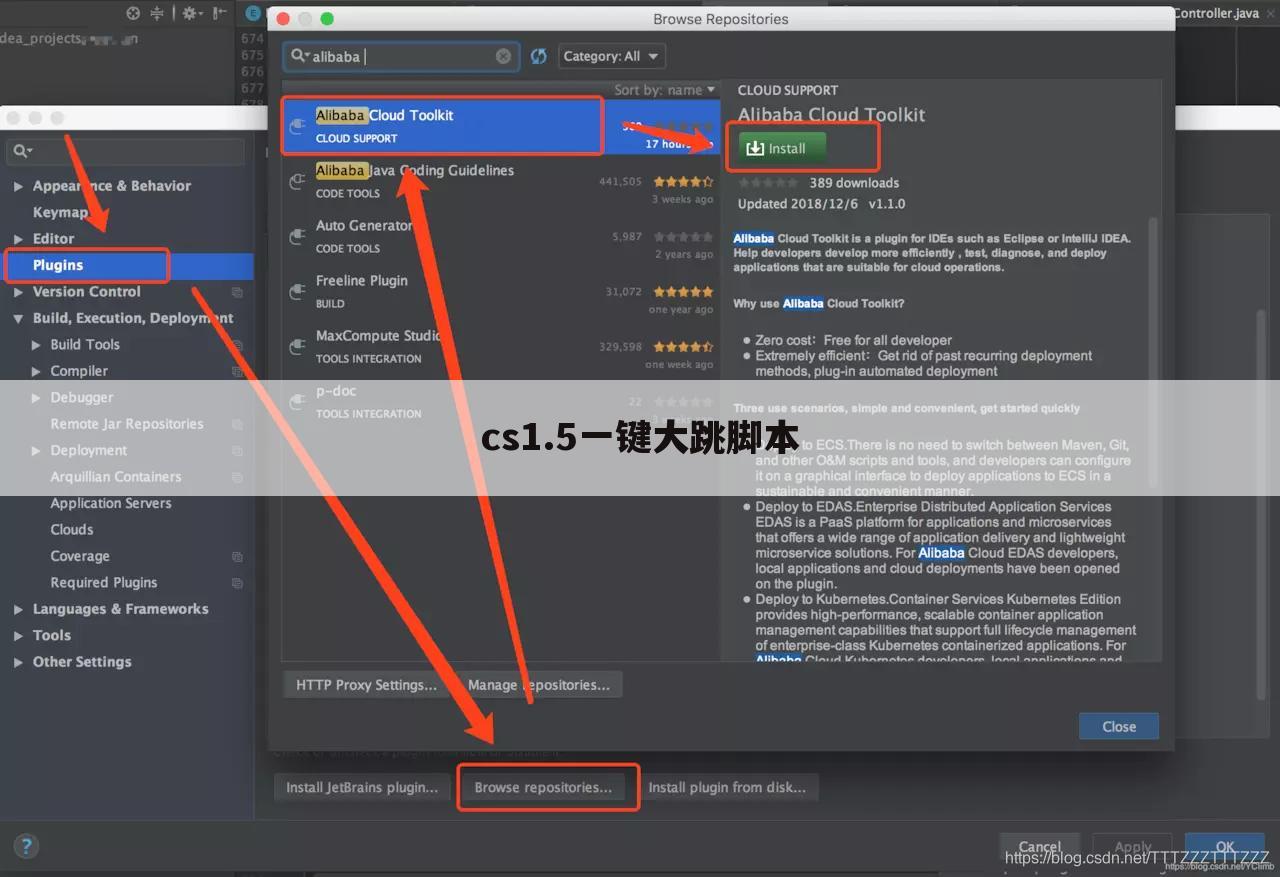
Task: Click the scroll-from-source target icon in IDE toolbar
Action: tap(133, 13)
